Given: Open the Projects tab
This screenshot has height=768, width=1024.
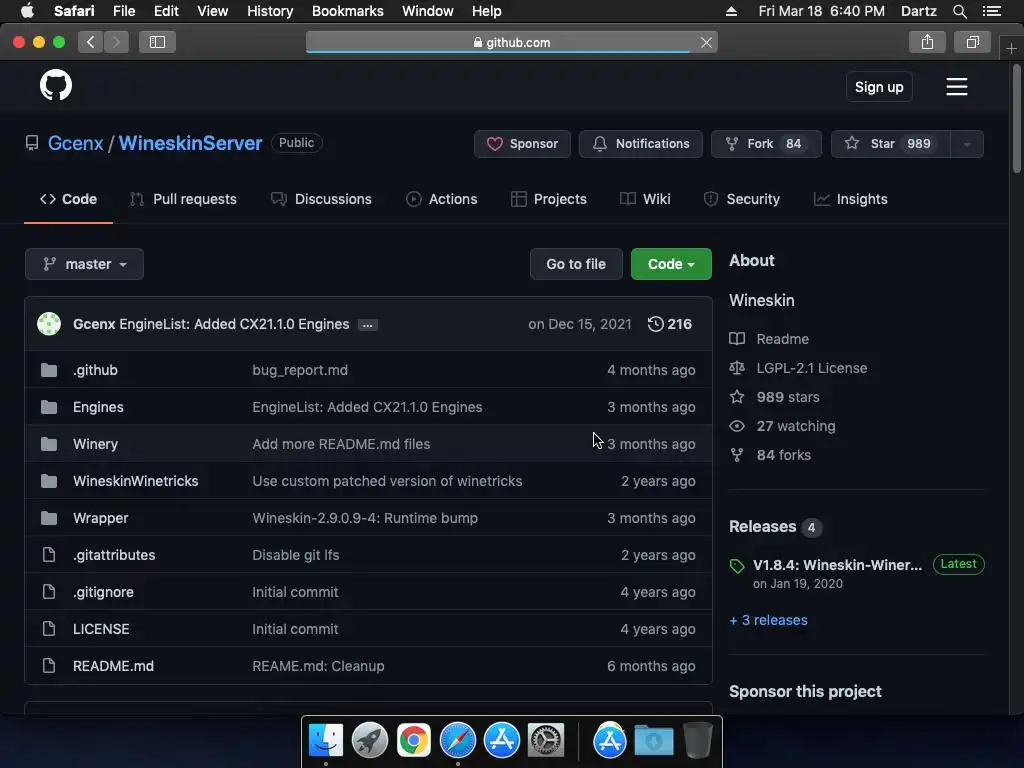Looking at the screenshot, I should [x=549, y=199].
